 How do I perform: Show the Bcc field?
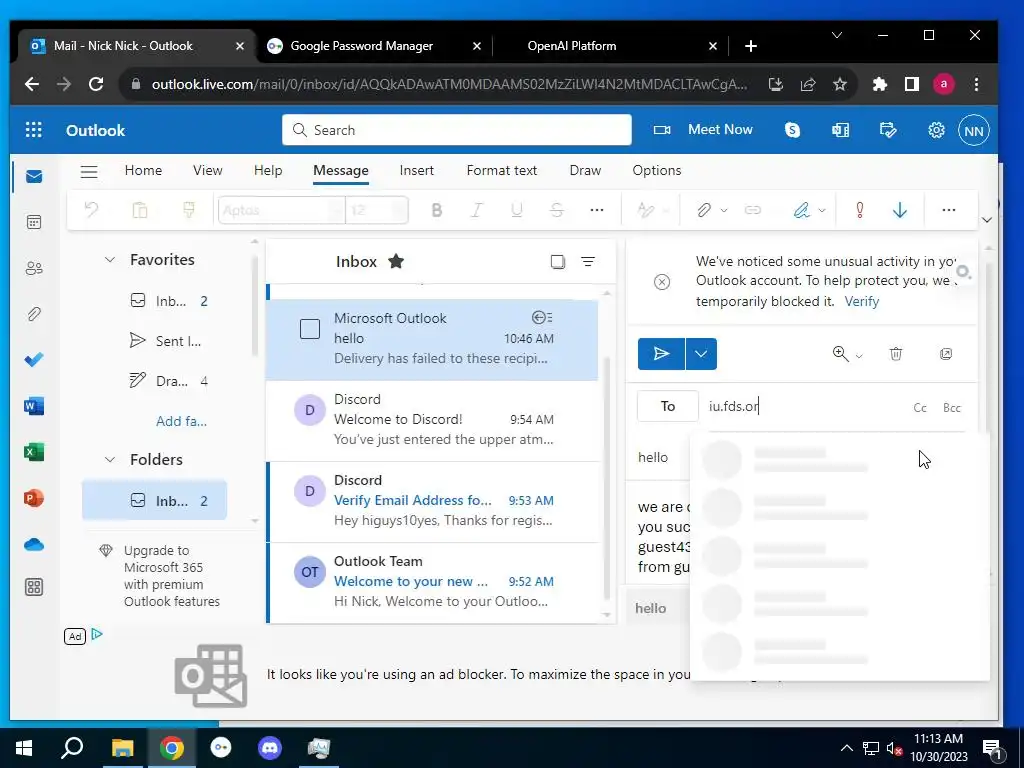[x=952, y=408]
